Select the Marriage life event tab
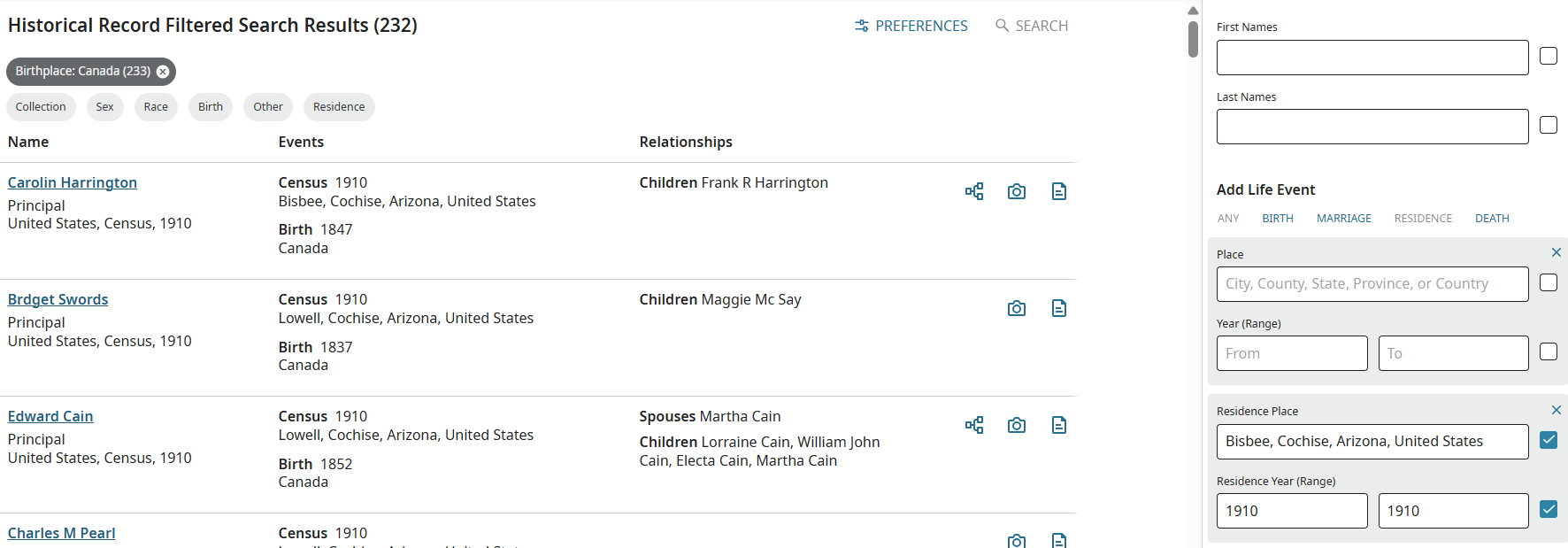The width and height of the screenshot is (1568, 548). tap(1343, 219)
